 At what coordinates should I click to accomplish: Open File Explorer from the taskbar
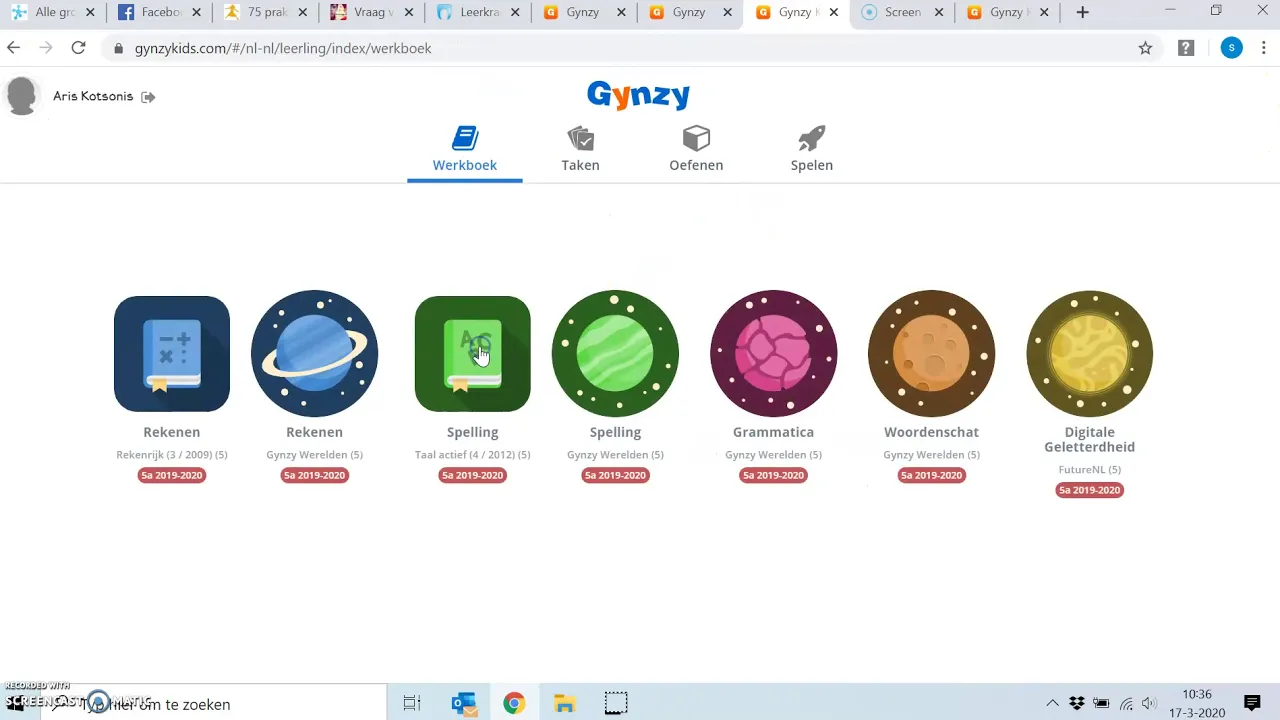(564, 703)
